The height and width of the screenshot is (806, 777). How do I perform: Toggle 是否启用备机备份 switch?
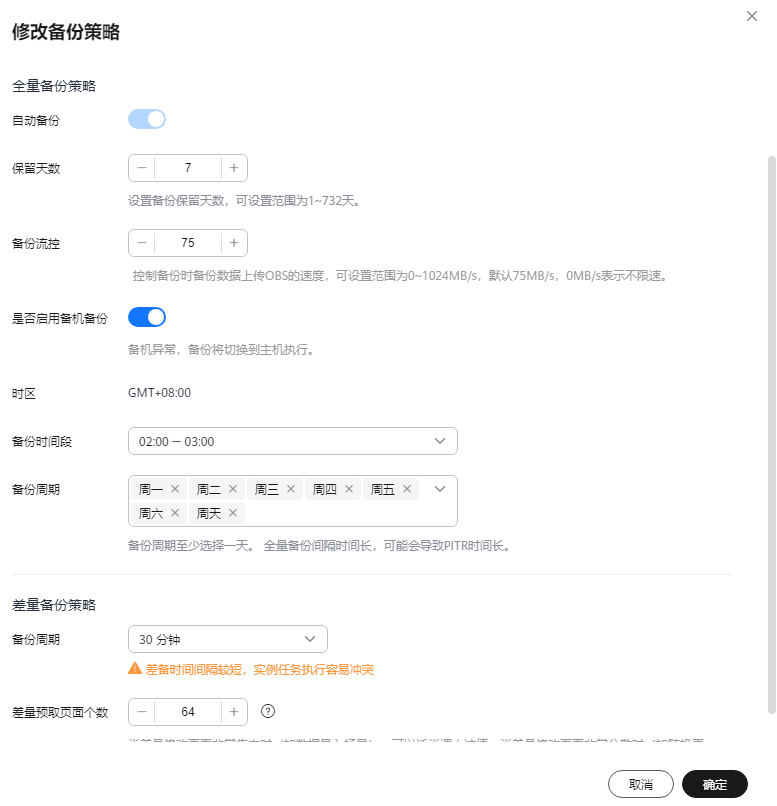pyautogui.click(x=147, y=317)
